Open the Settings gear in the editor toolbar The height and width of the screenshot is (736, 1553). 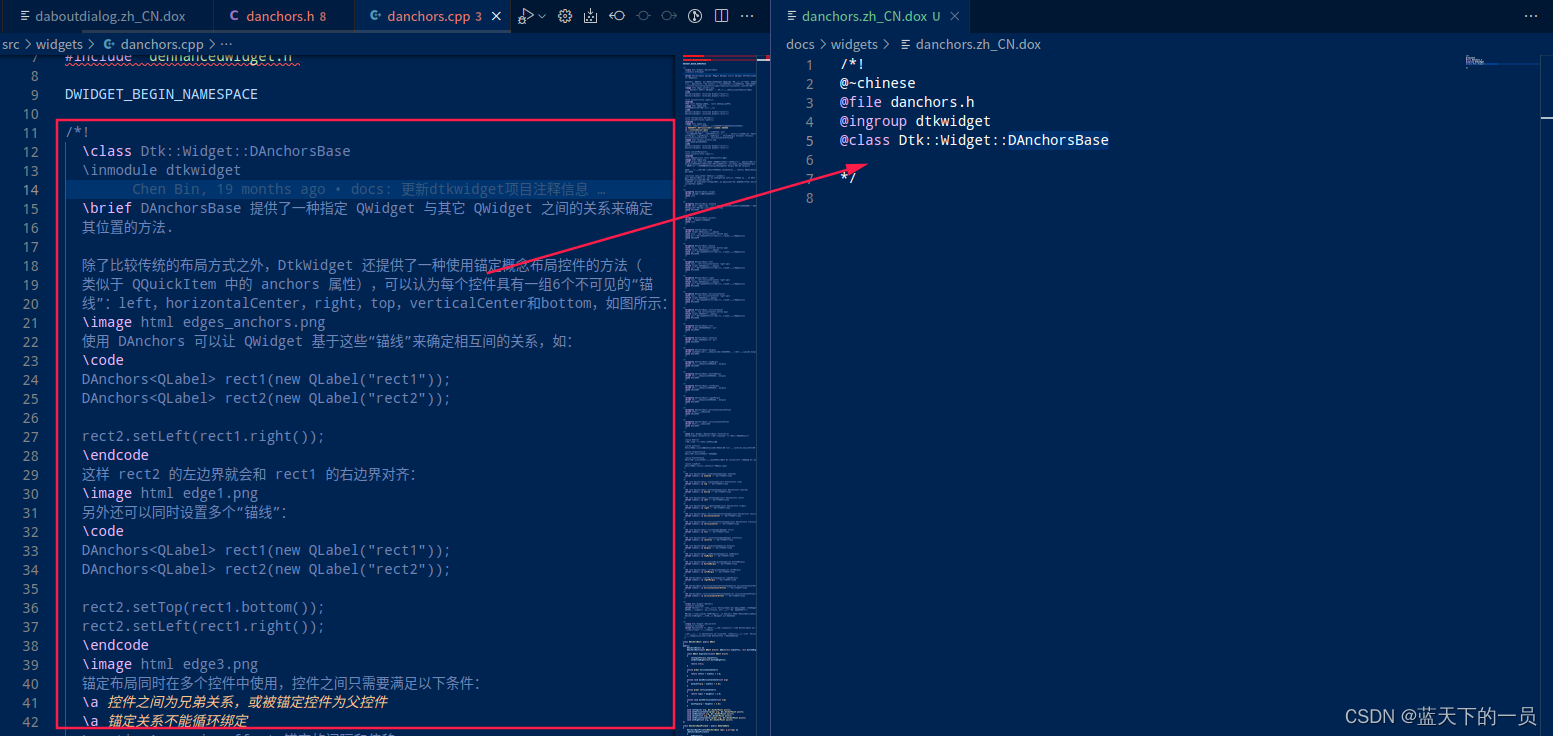(565, 16)
